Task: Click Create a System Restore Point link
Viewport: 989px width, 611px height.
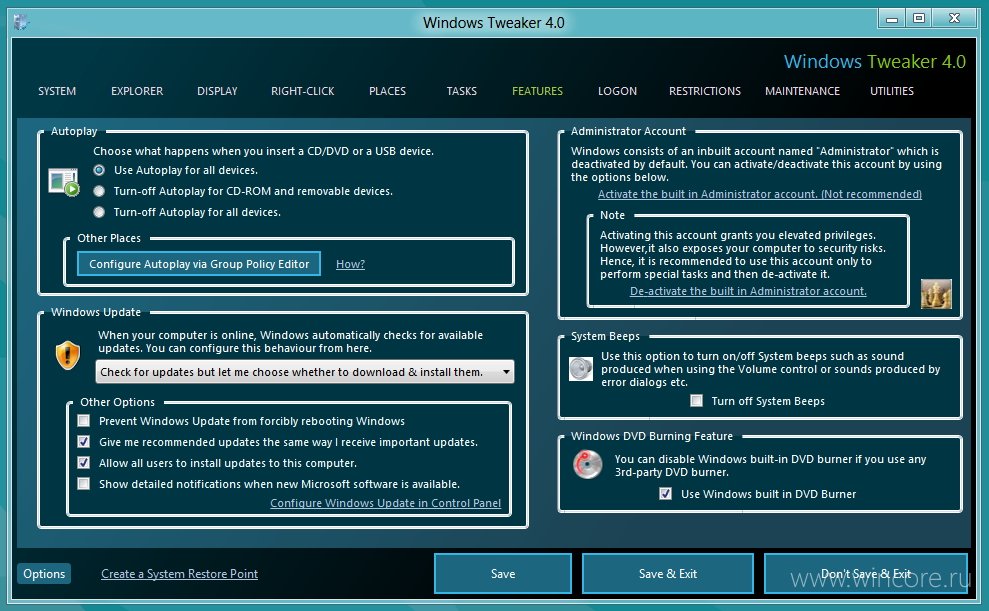Action: [x=179, y=574]
